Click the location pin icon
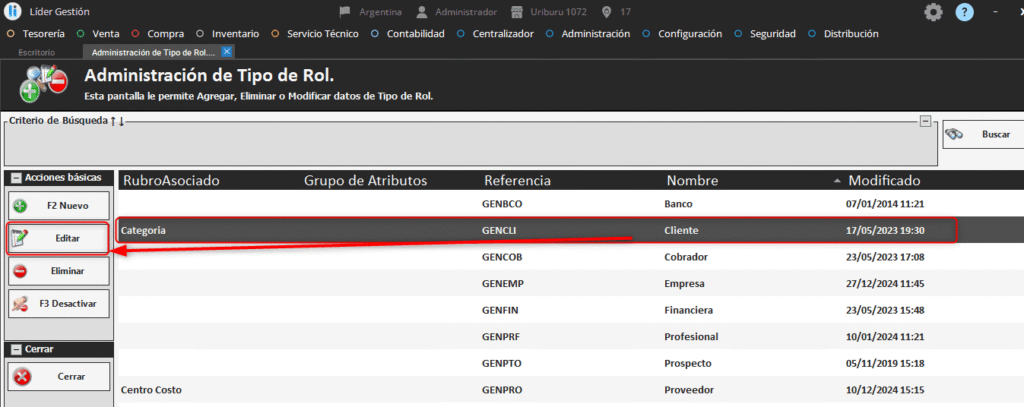 click(607, 12)
